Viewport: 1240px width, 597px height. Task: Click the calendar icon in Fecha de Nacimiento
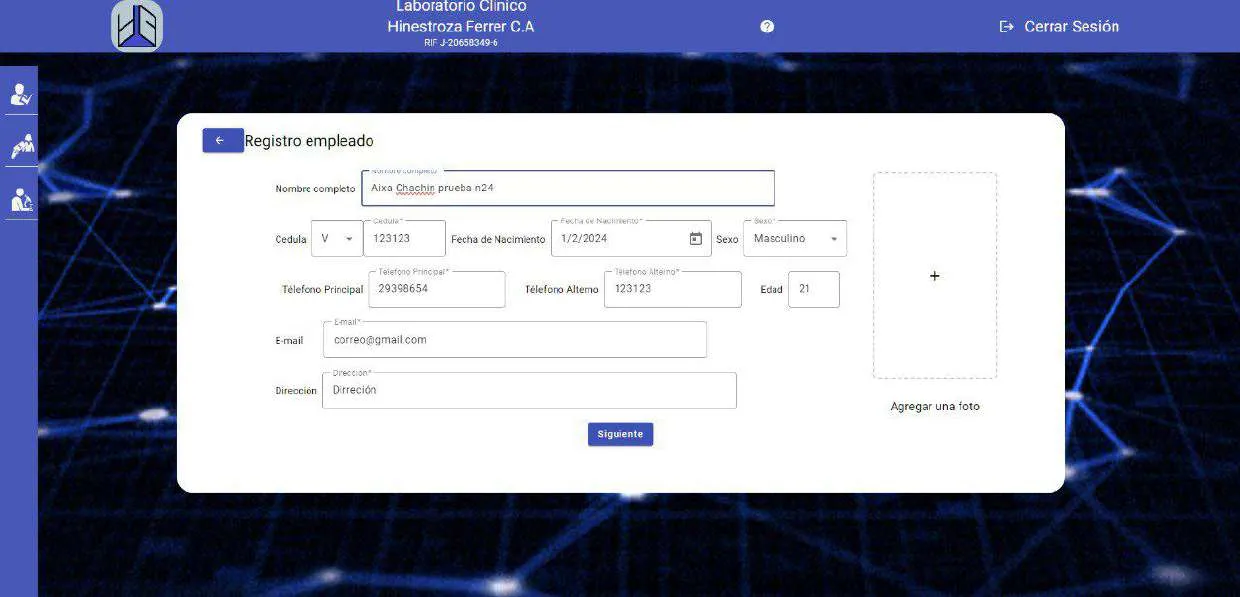click(x=696, y=239)
